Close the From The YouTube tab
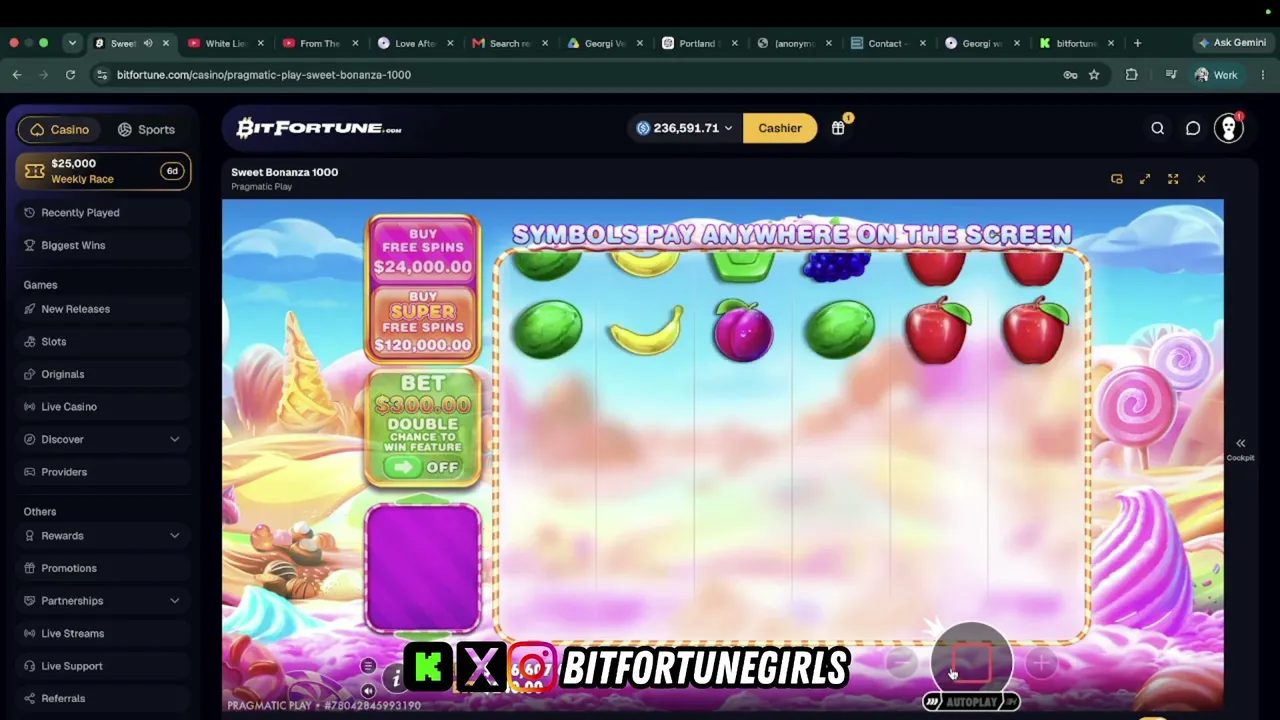The height and width of the screenshot is (720, 1280). click(x=355, y=43)
